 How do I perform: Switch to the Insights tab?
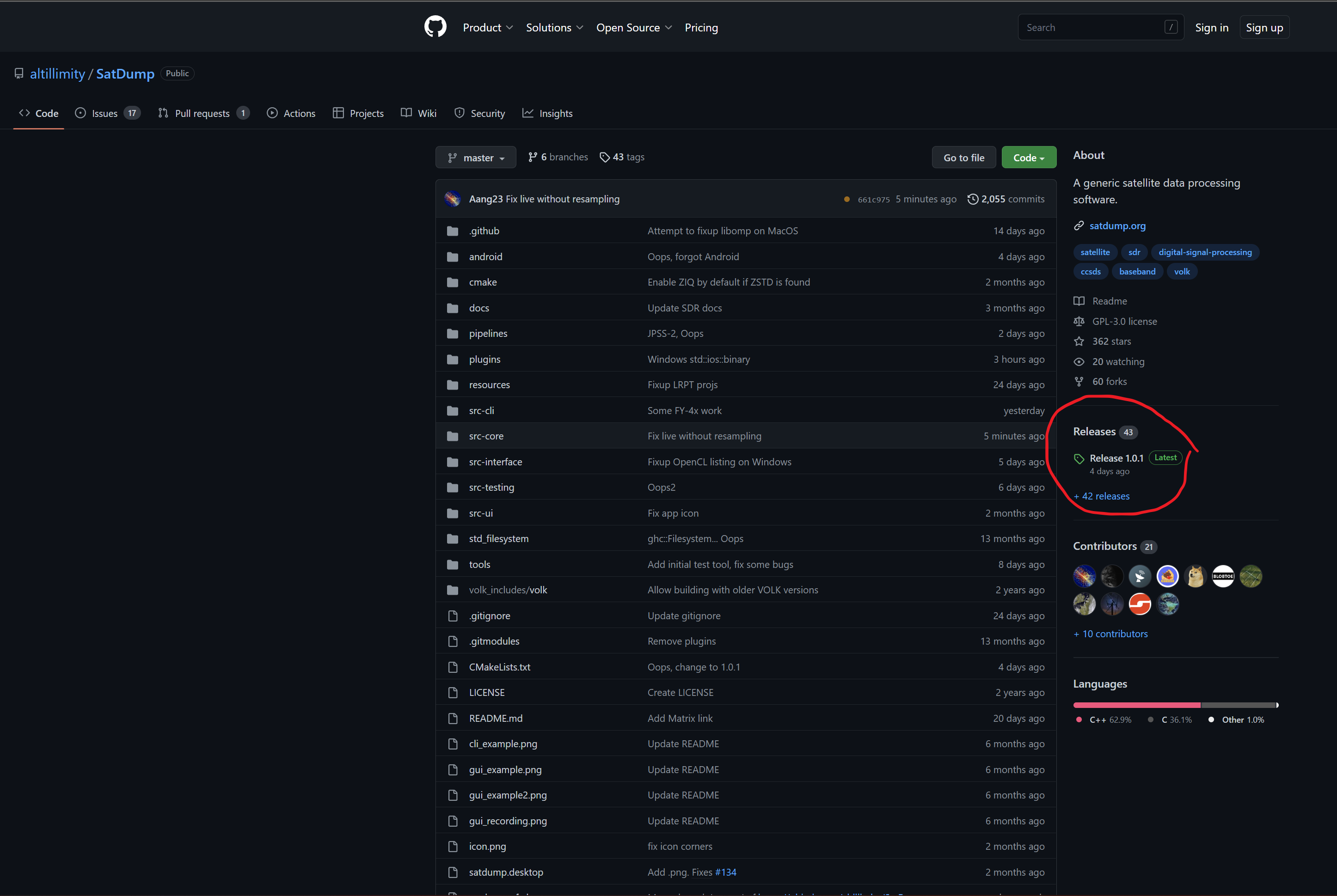pos(547,113)
